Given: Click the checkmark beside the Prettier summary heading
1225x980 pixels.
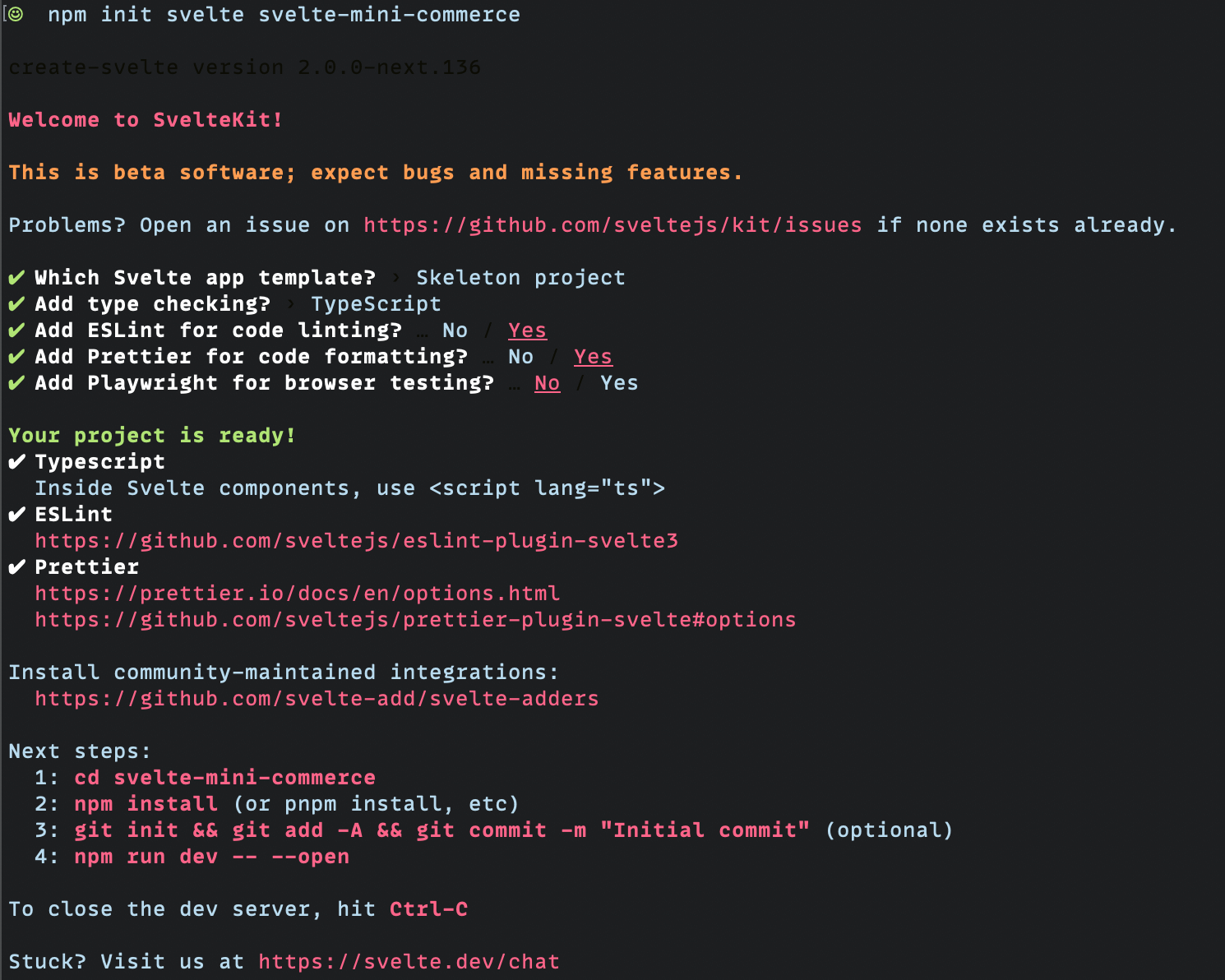Looking at the screenshot, I should pos(16,567).
